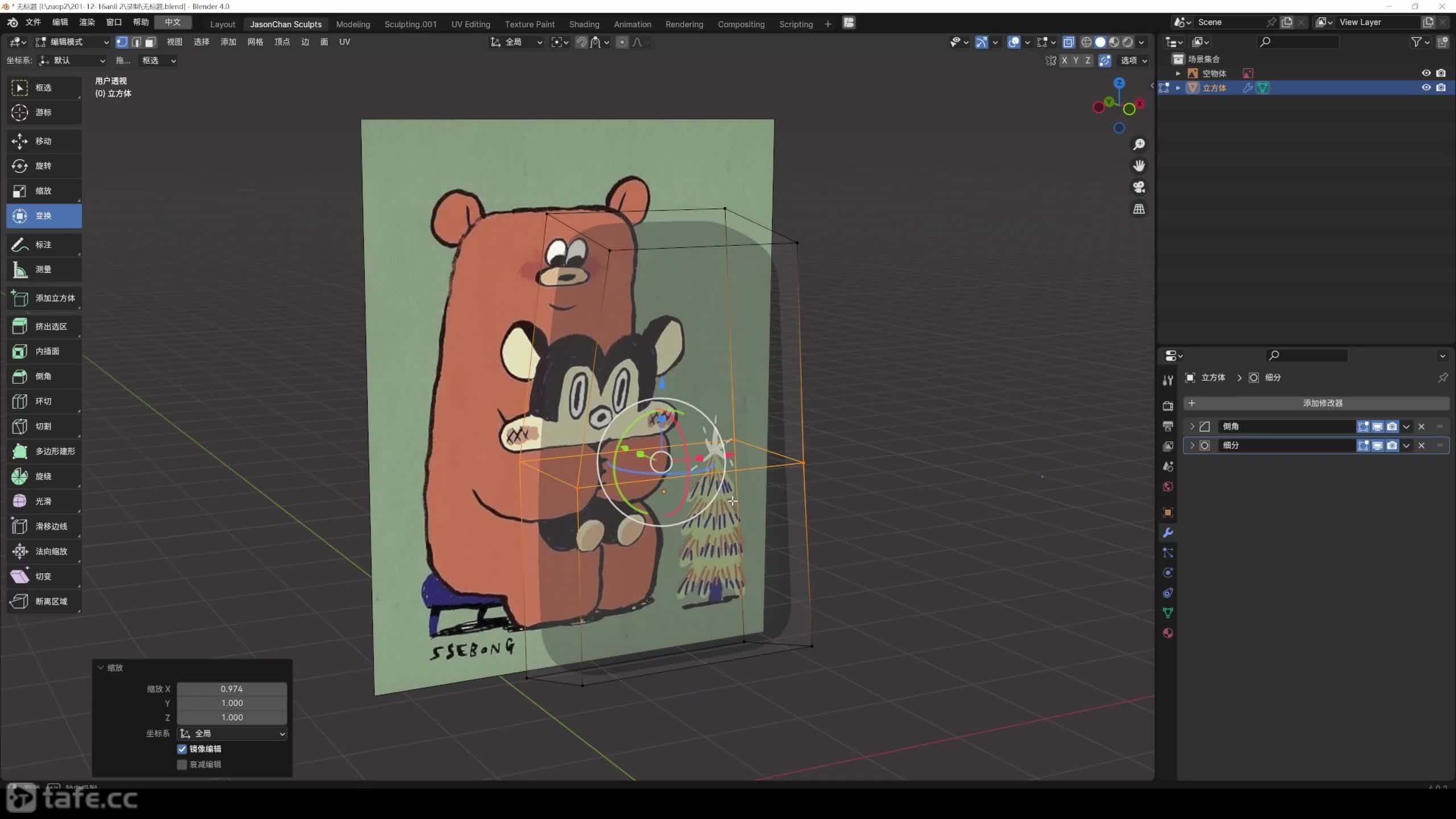Viewport: 1456px width, 819px height.
Task: Select the Edge Slide (滑移边线) tool
Action: click(44, 527)
